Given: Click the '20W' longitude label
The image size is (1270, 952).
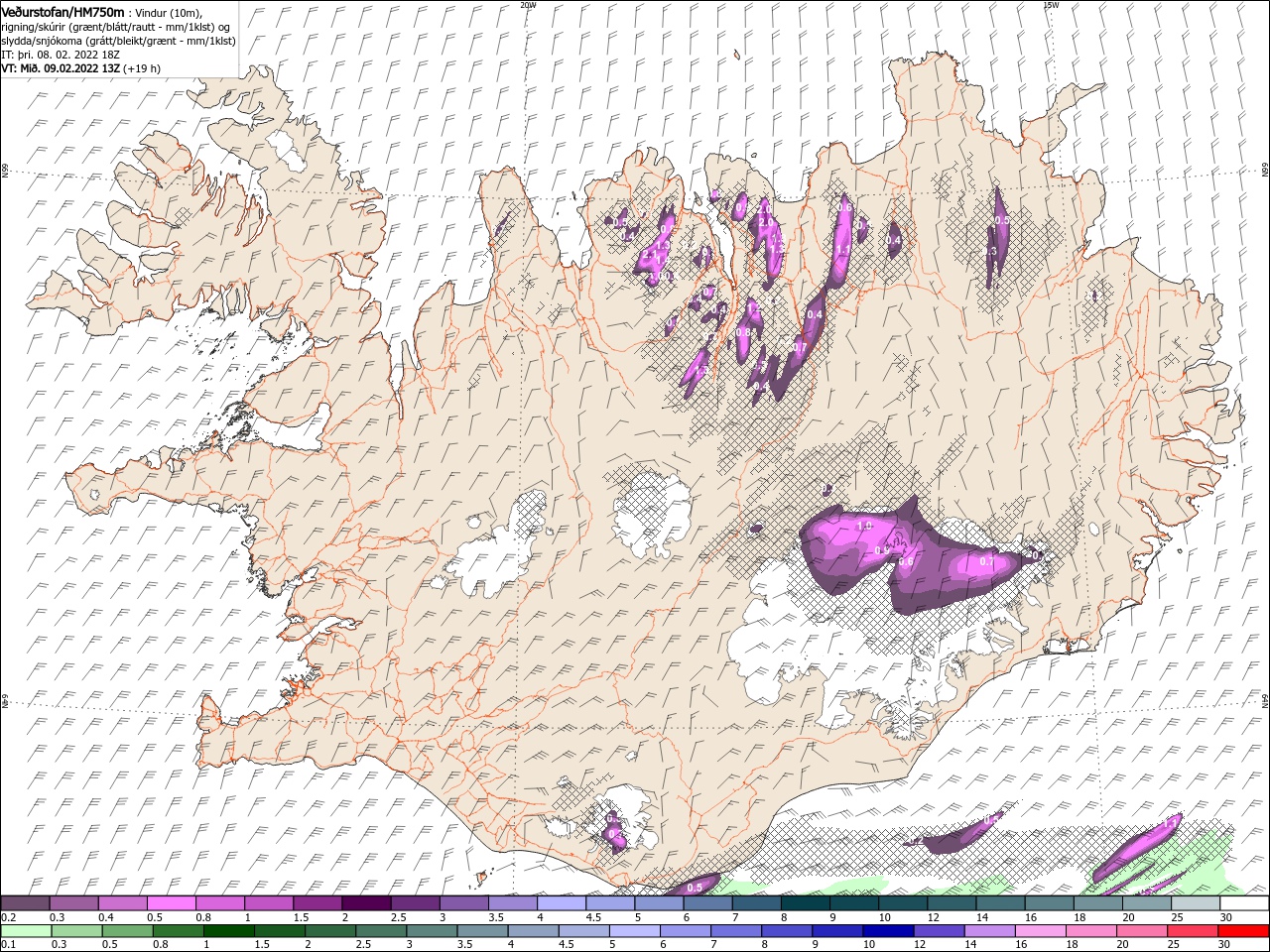Looking at the screenshot, I should 528,5.
